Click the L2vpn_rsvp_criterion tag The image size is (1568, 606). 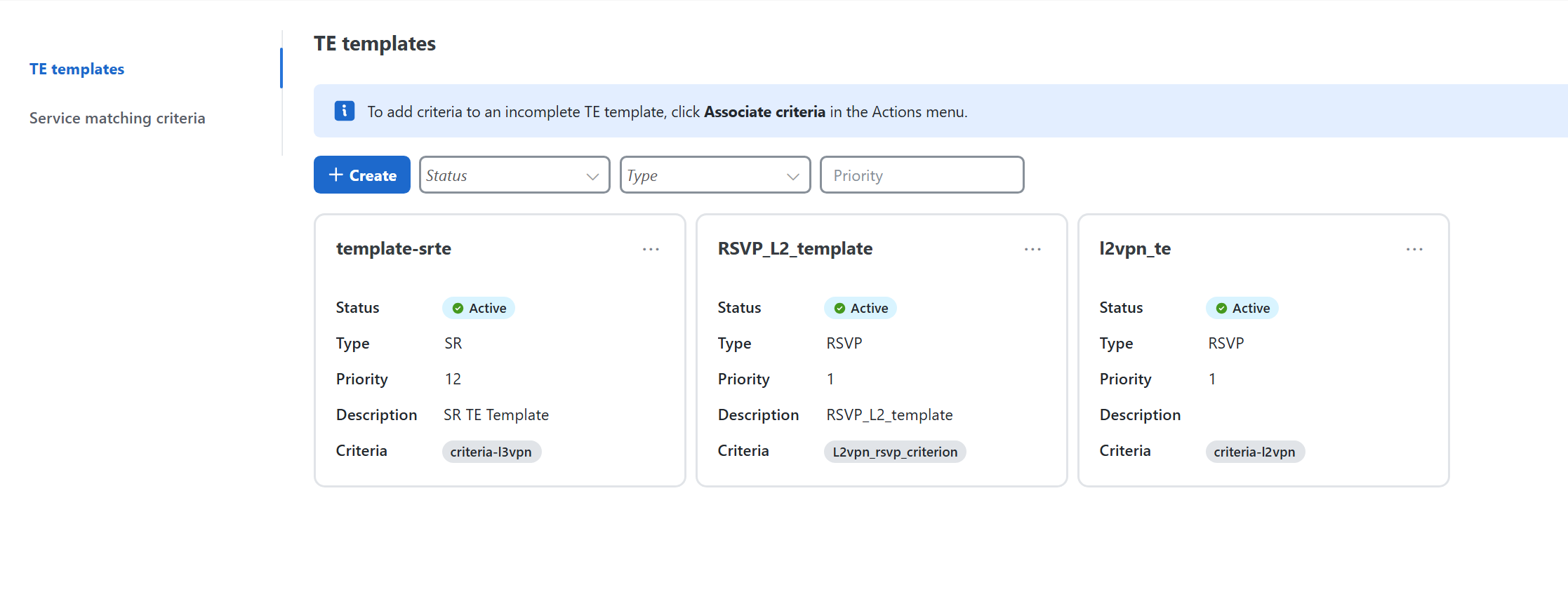click(x=895, y=452)
